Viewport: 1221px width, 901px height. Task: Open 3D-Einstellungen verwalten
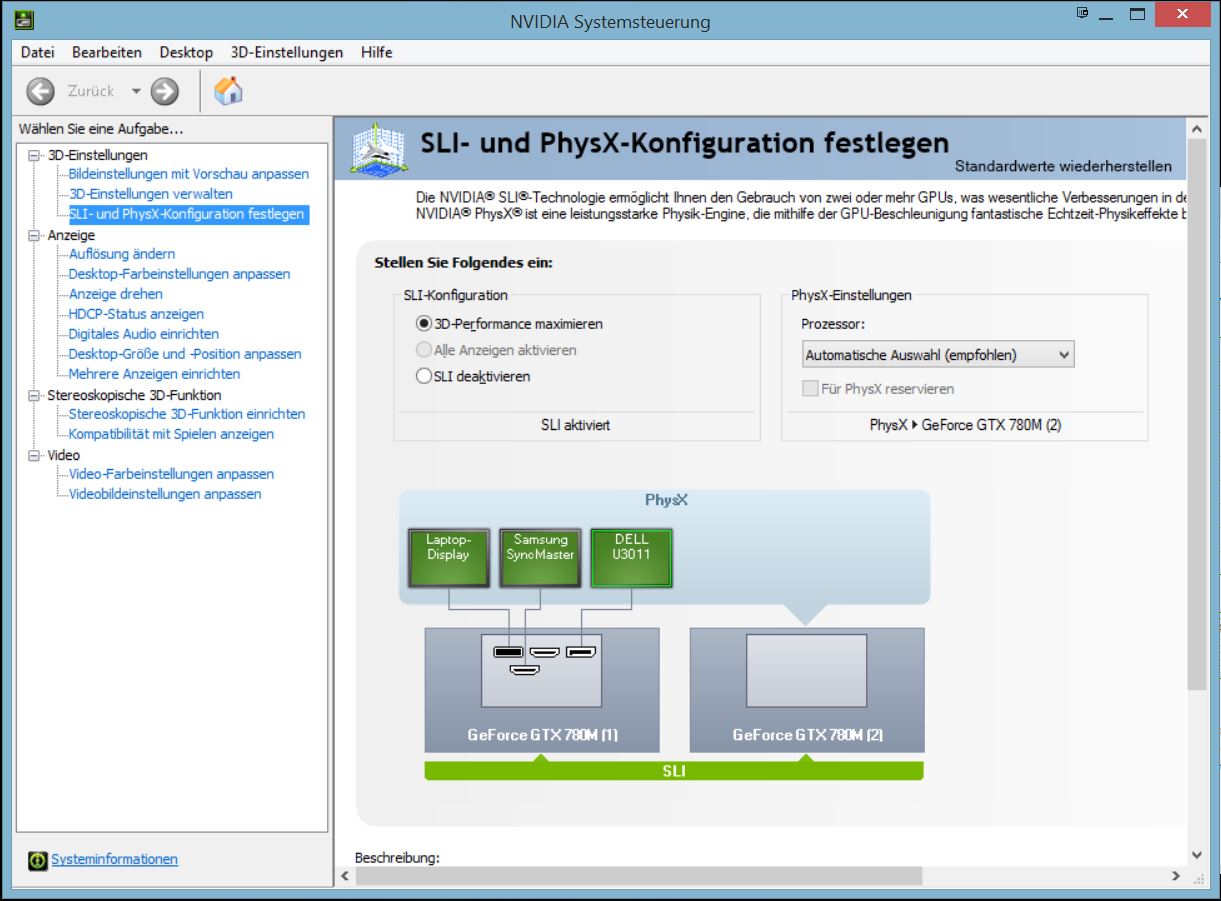click(x=151, y=194)
